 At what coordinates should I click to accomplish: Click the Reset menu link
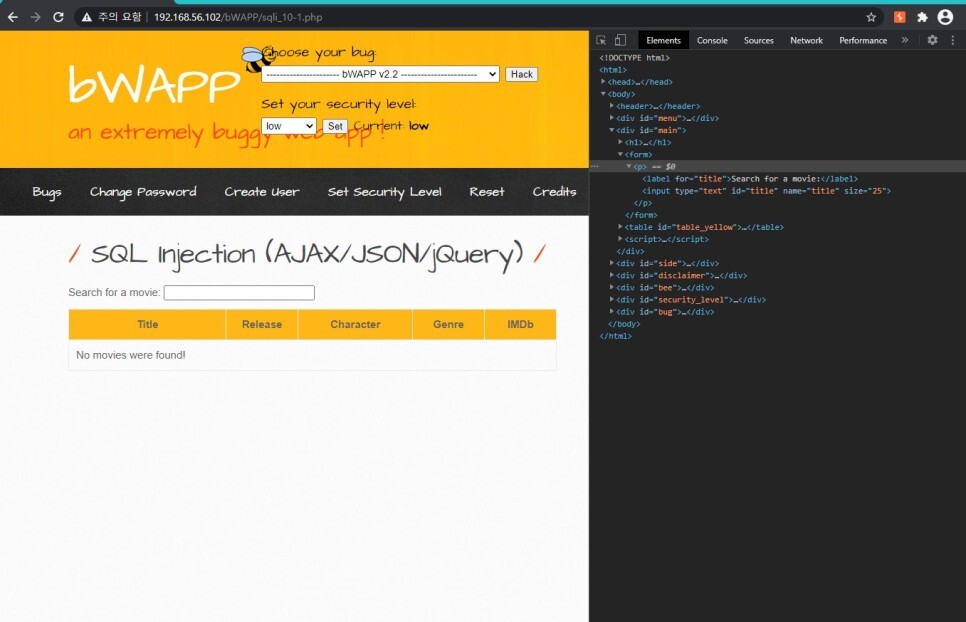click(487, 192)
